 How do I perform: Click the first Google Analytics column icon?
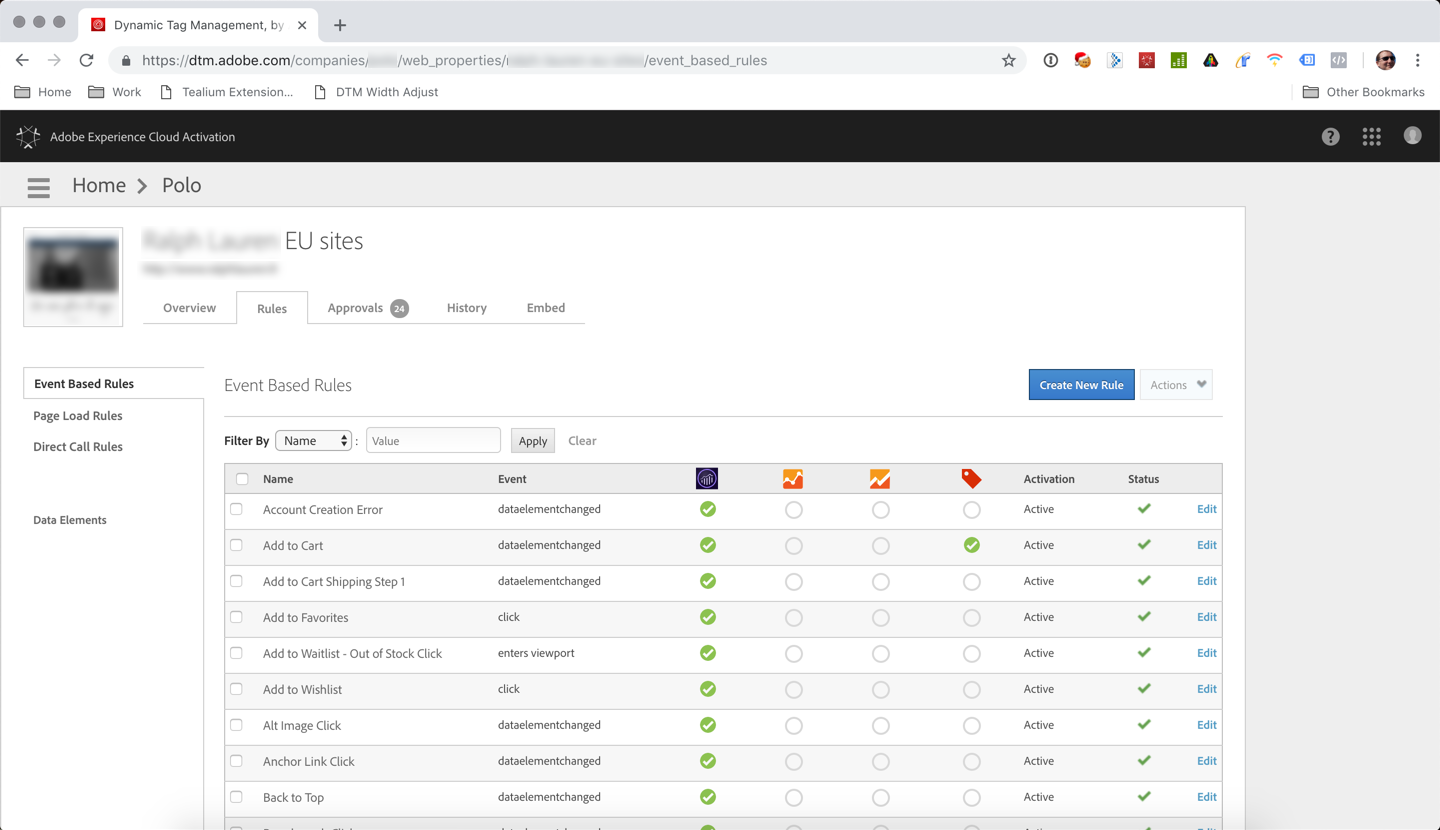point(793,479)
